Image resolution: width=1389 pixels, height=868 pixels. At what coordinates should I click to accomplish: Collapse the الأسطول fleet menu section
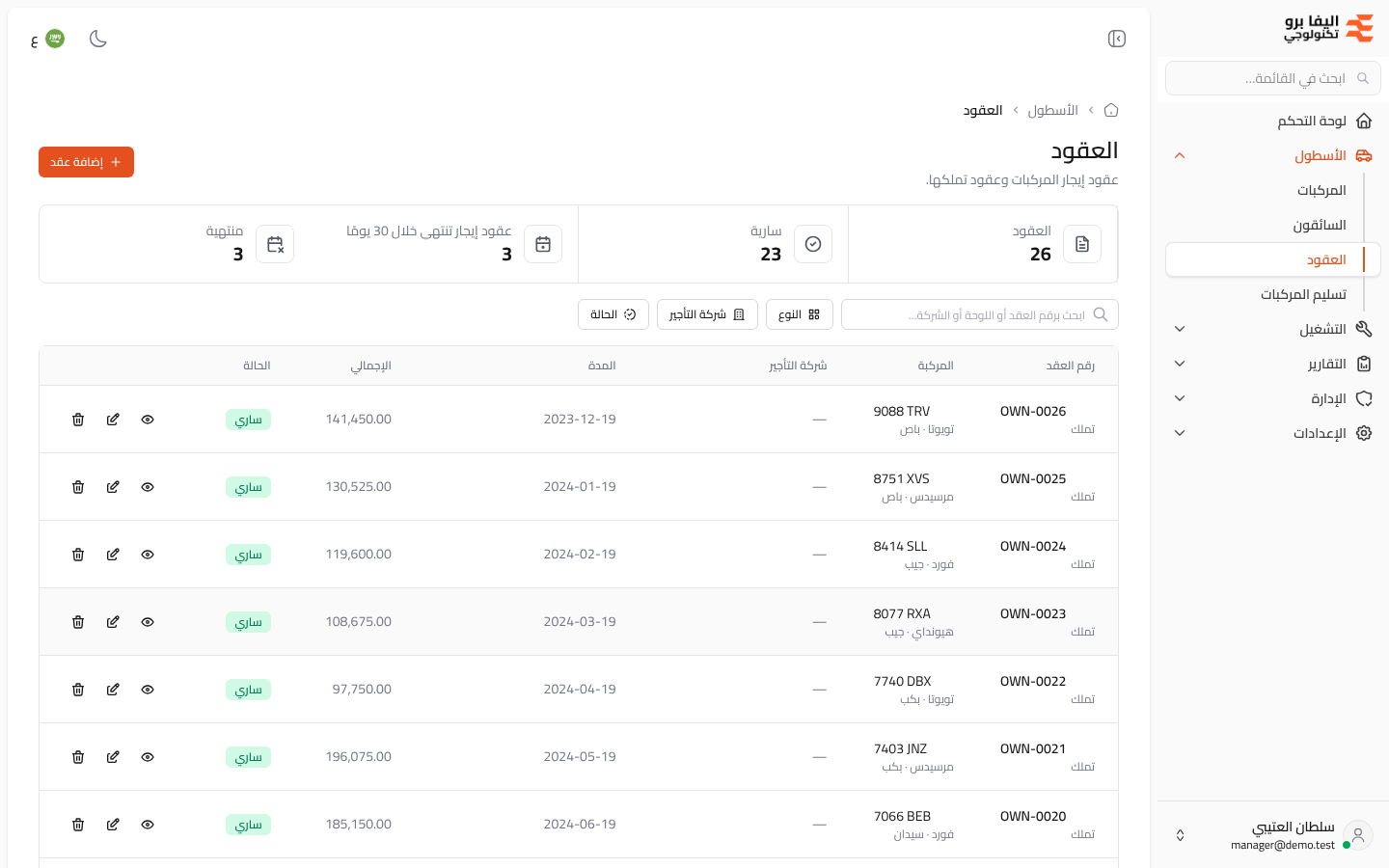click(1273, 155)
